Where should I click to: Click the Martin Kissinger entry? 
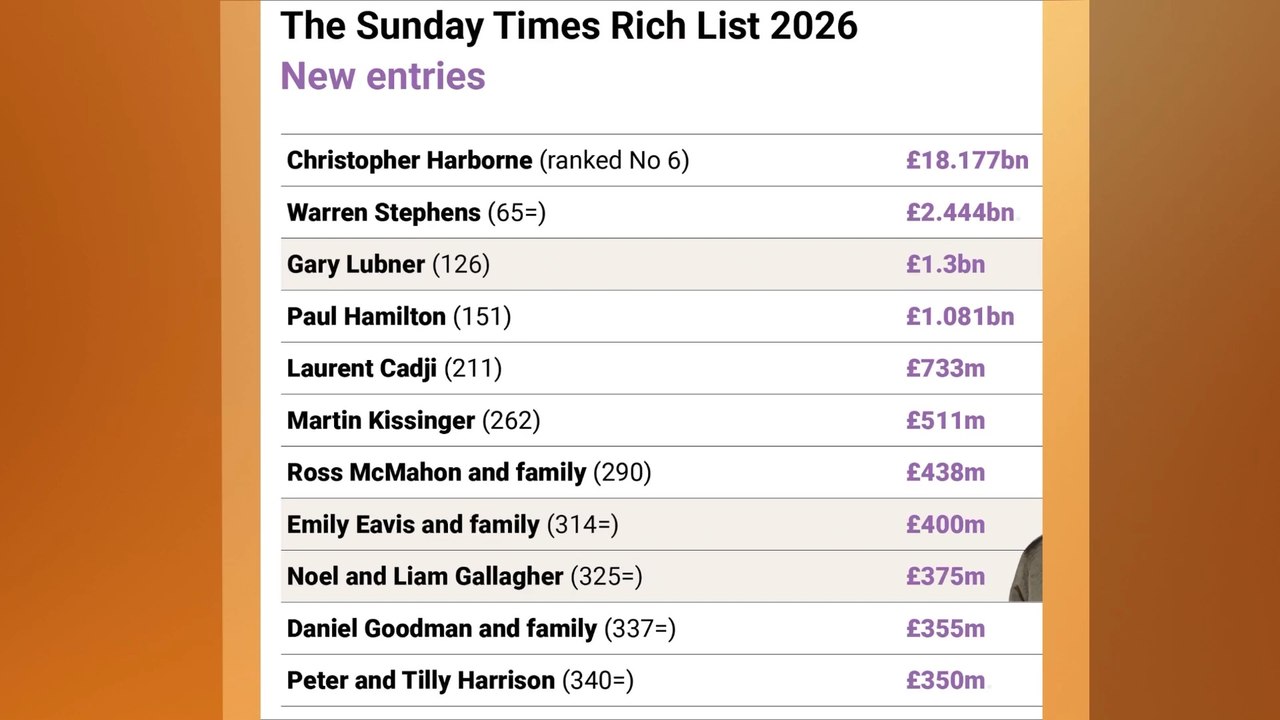pyautogui.click(x=661, y=420)
